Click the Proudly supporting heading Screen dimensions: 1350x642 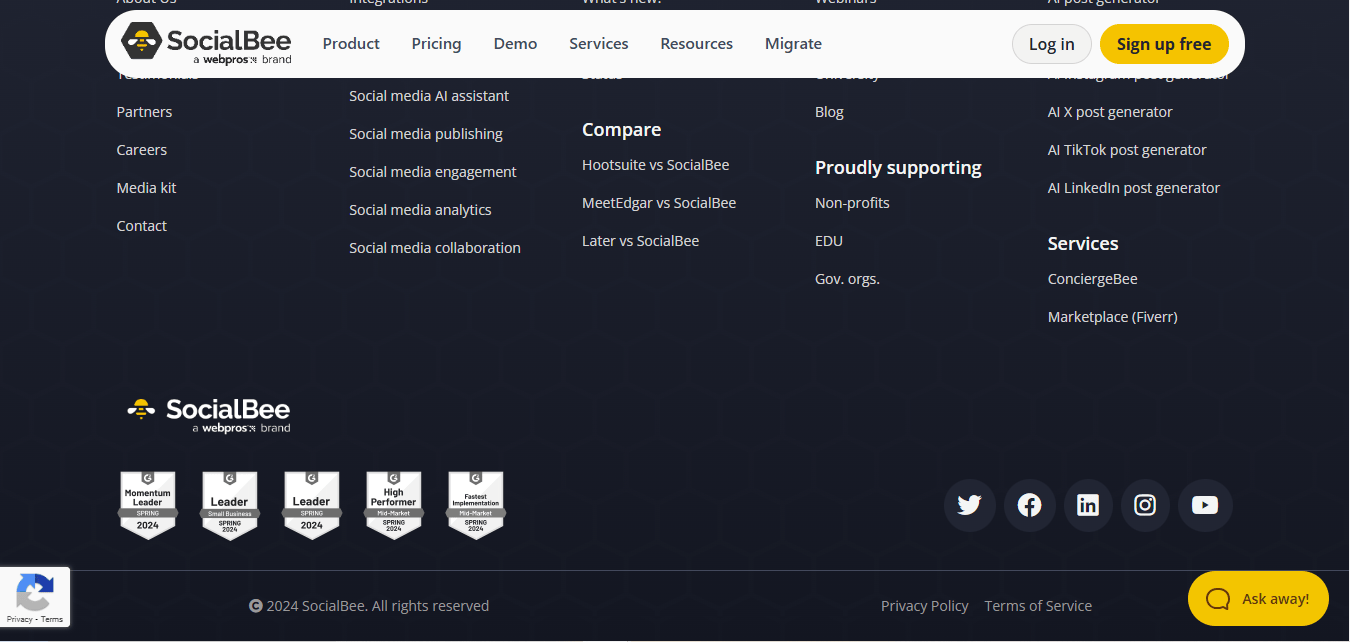(898, 168)
